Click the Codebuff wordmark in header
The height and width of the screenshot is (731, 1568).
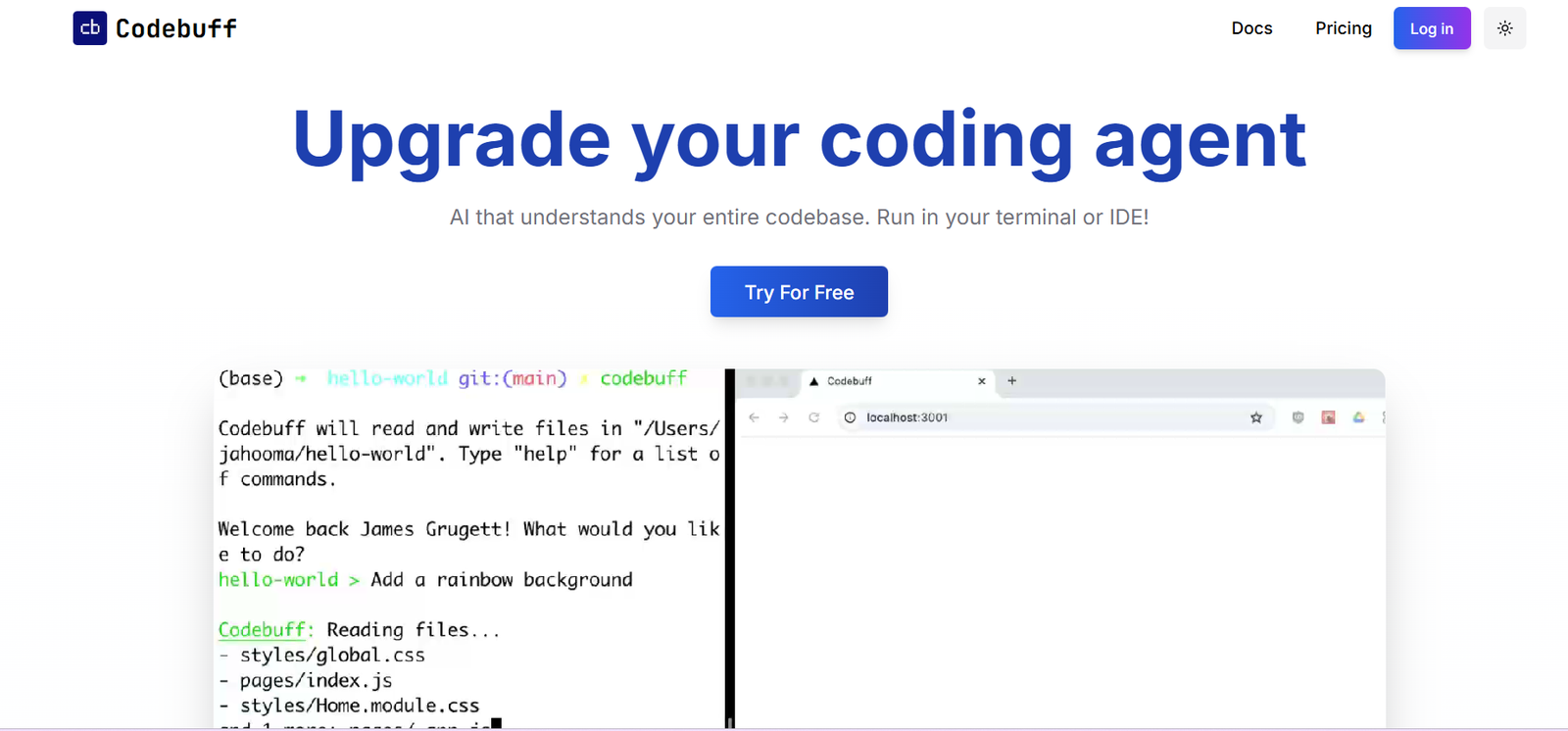coord(176,28)
